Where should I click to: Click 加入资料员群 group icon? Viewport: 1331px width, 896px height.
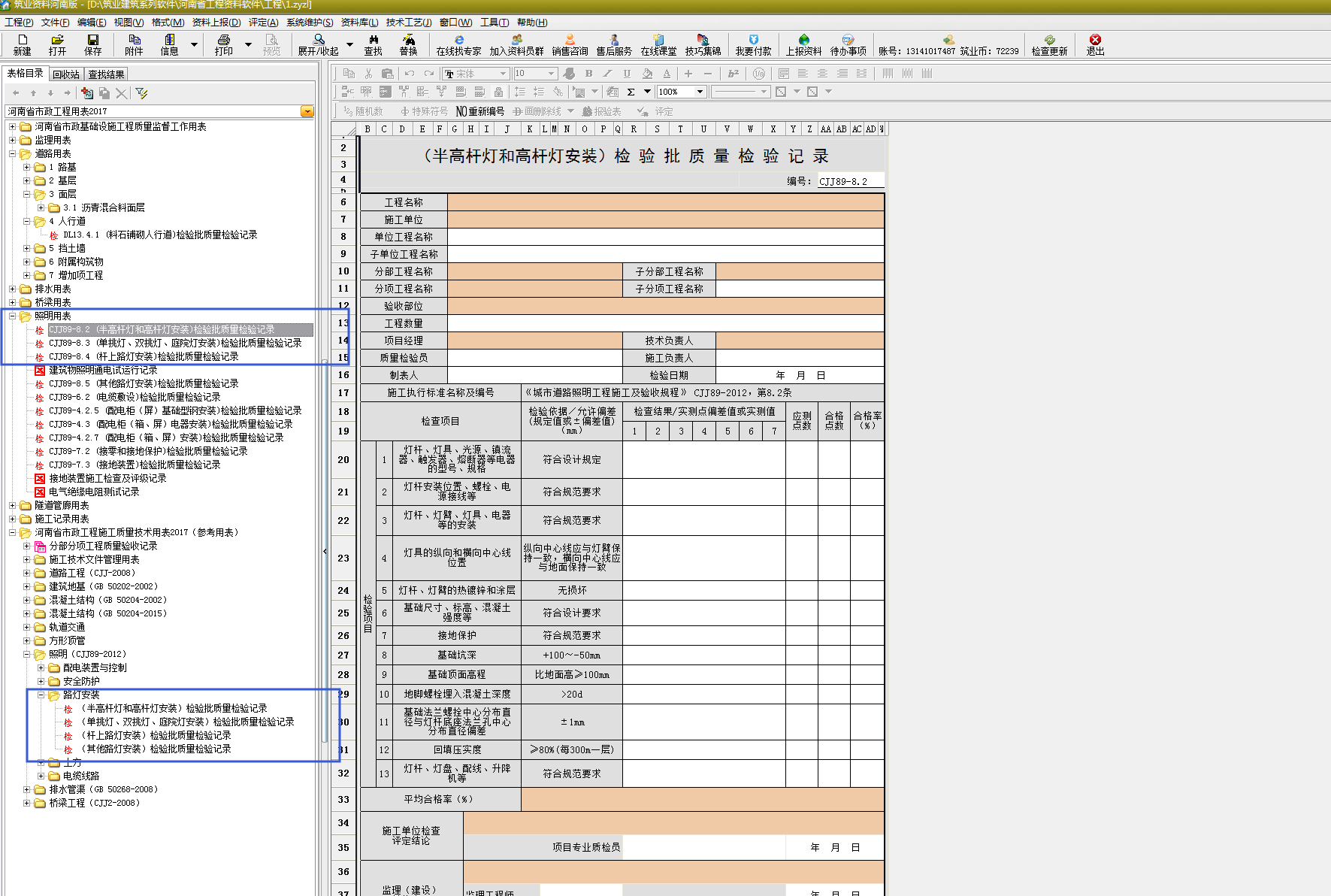click(516, 44)
